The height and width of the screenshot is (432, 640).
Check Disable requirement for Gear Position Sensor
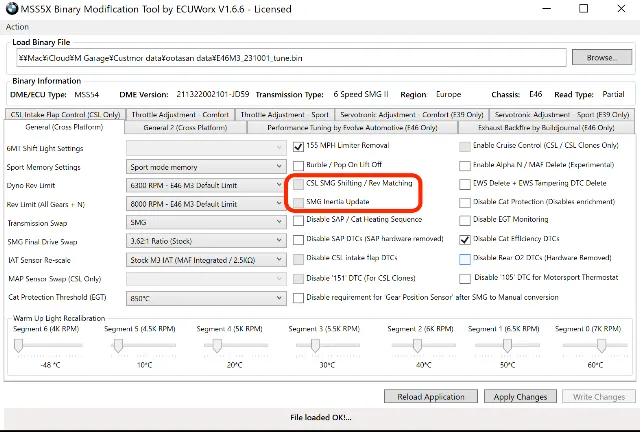tap(298, 298)
